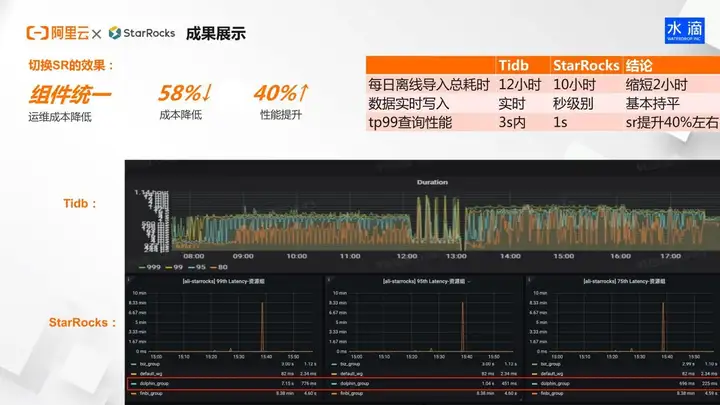720x405 pixels.
Task: Click the 58%↓ cost figure
Action: (x=185, y=93)
